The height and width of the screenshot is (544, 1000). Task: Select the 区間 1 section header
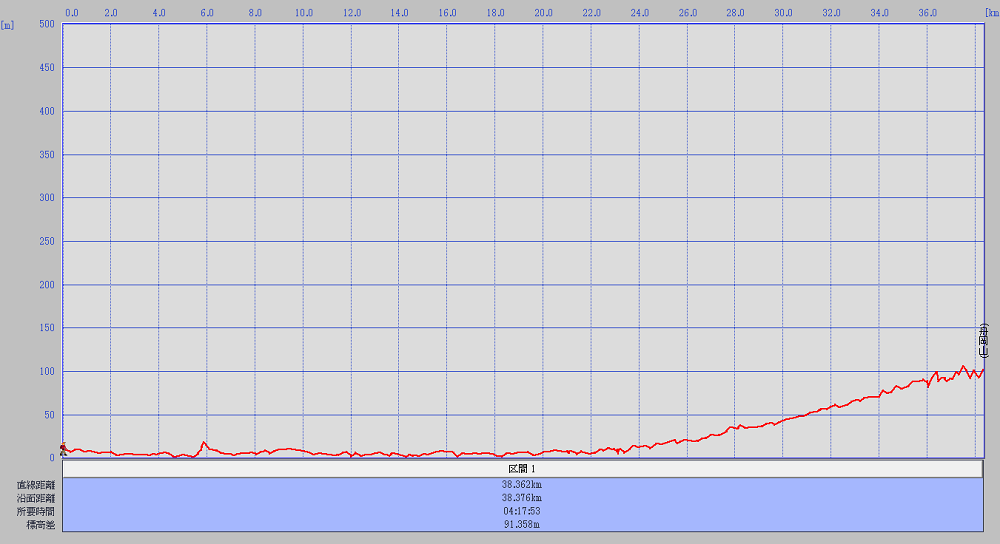522,469
